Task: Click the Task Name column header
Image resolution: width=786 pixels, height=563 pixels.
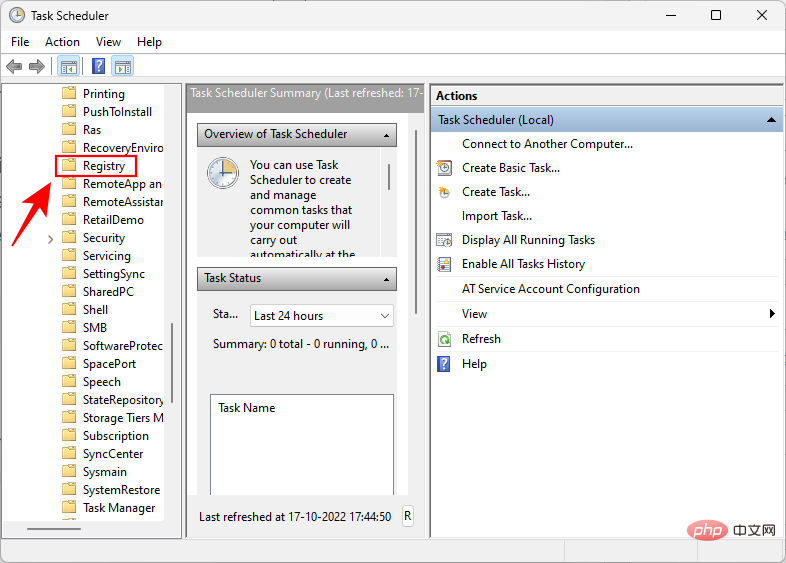Action: click(247, 408)
